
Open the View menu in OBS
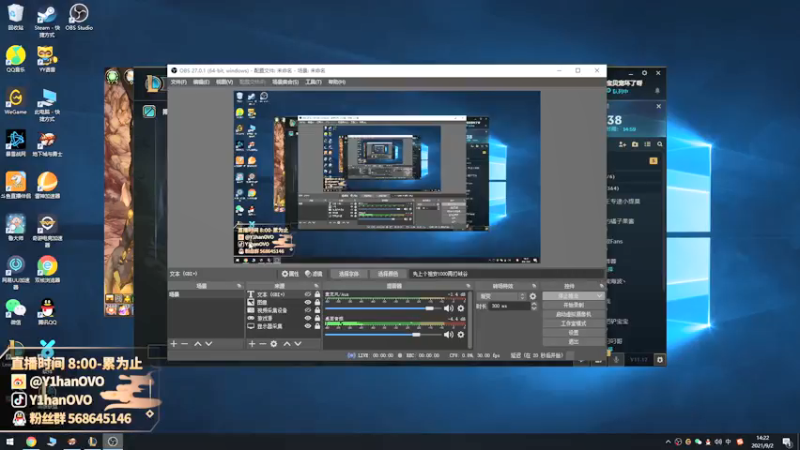[x=224, y=82]
